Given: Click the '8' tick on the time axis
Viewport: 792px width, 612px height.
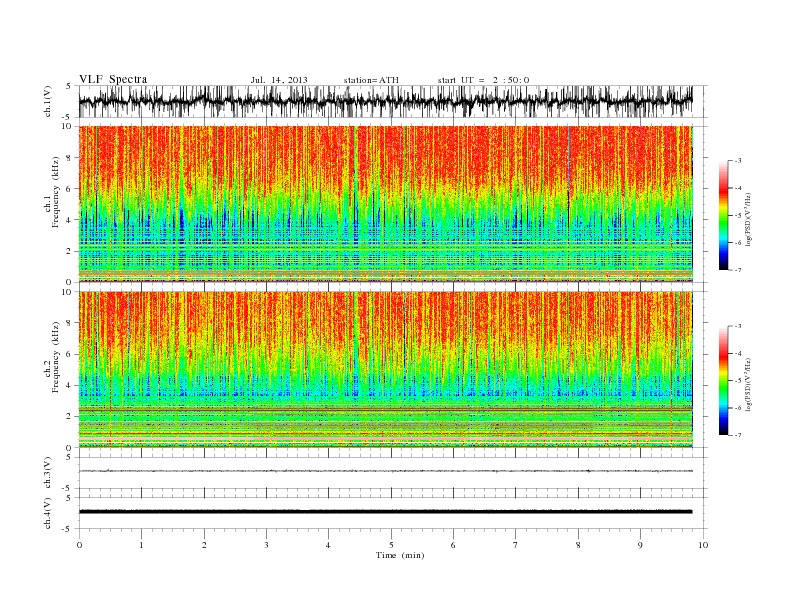Looking at the screenshot, I should point(578,545).
